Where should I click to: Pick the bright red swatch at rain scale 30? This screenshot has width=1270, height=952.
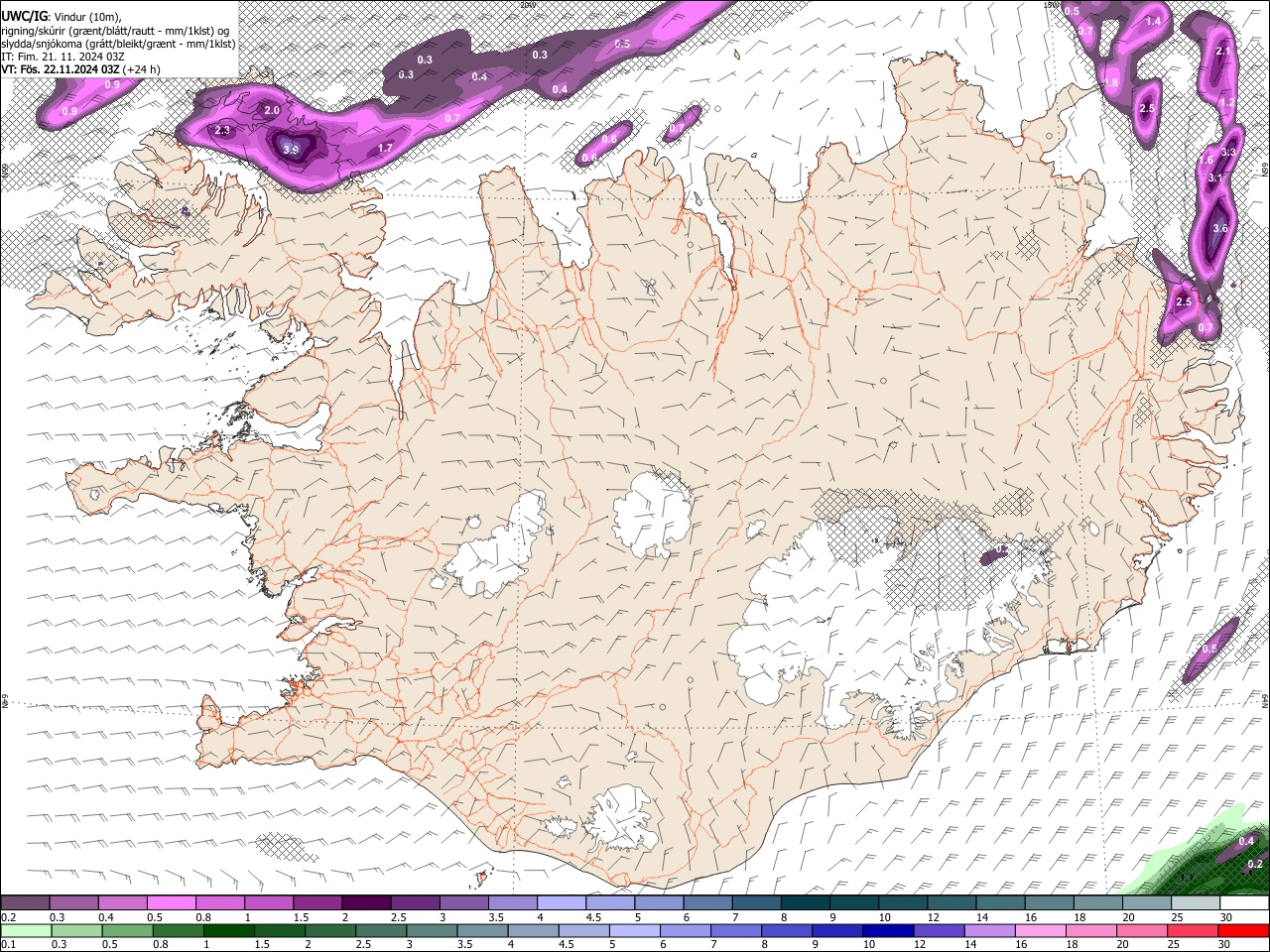(1242, 930)
